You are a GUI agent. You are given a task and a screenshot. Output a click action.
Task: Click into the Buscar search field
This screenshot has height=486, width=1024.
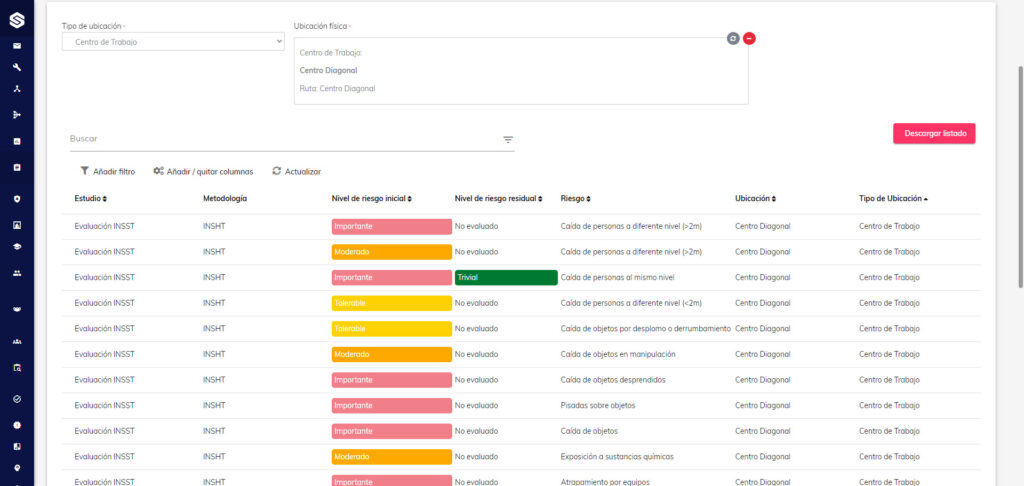pyautogui.click(x=284, y=139)
